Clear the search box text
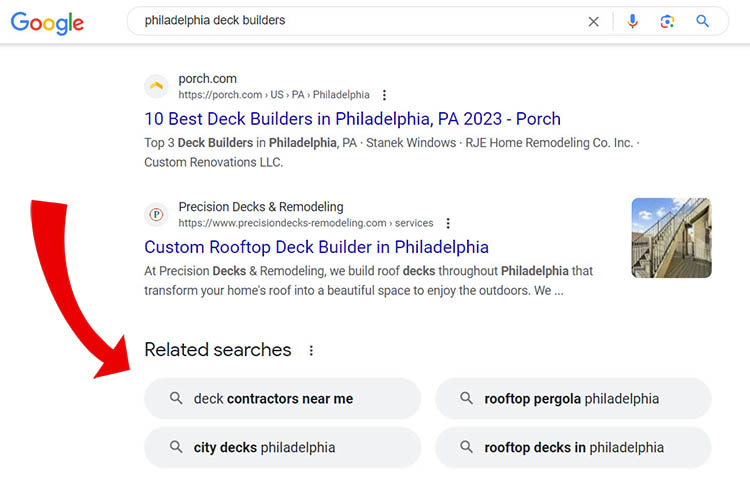Screen dimensions: 750x492 click(594, 21)
